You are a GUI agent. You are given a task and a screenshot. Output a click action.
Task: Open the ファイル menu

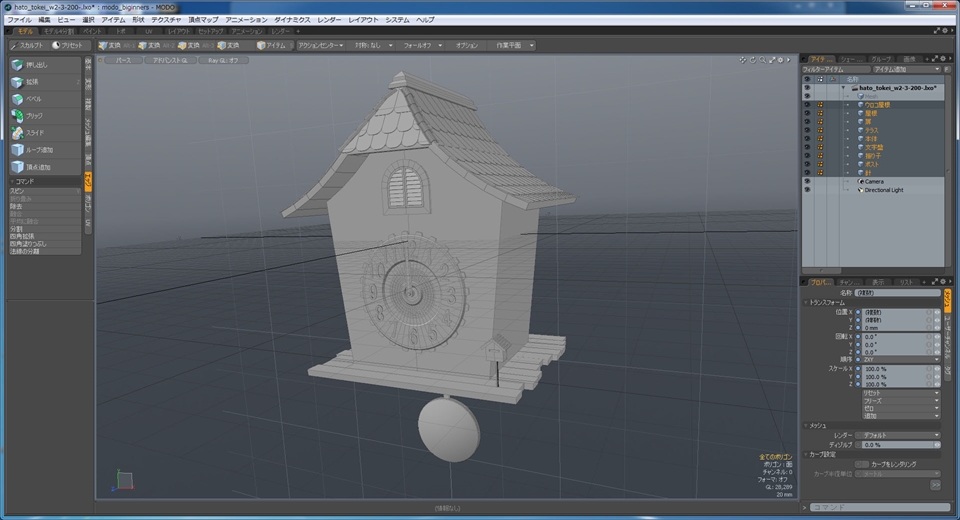[20, 20]
